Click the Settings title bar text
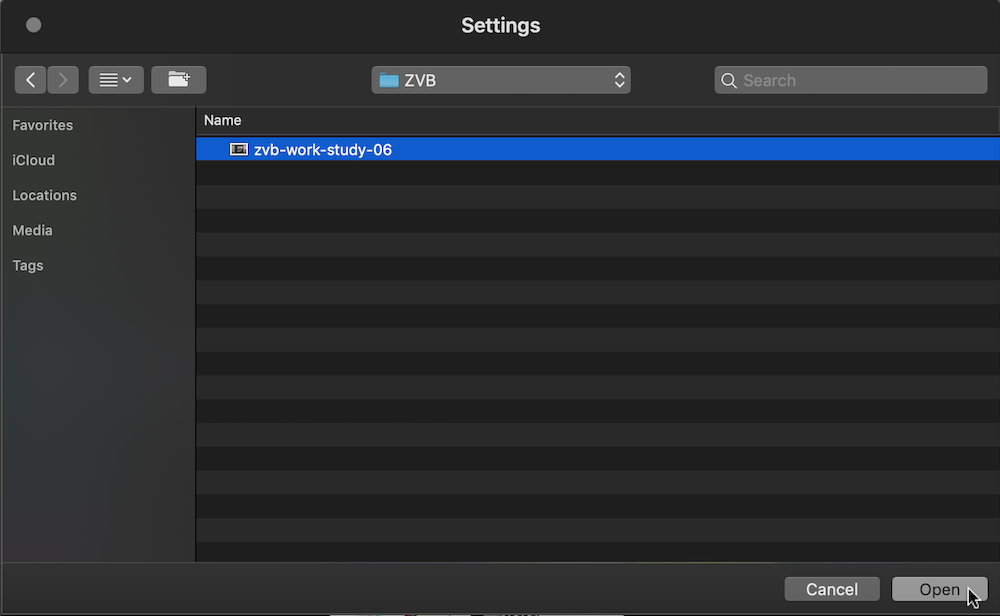 pyautogui.click(x=501, y=25)
